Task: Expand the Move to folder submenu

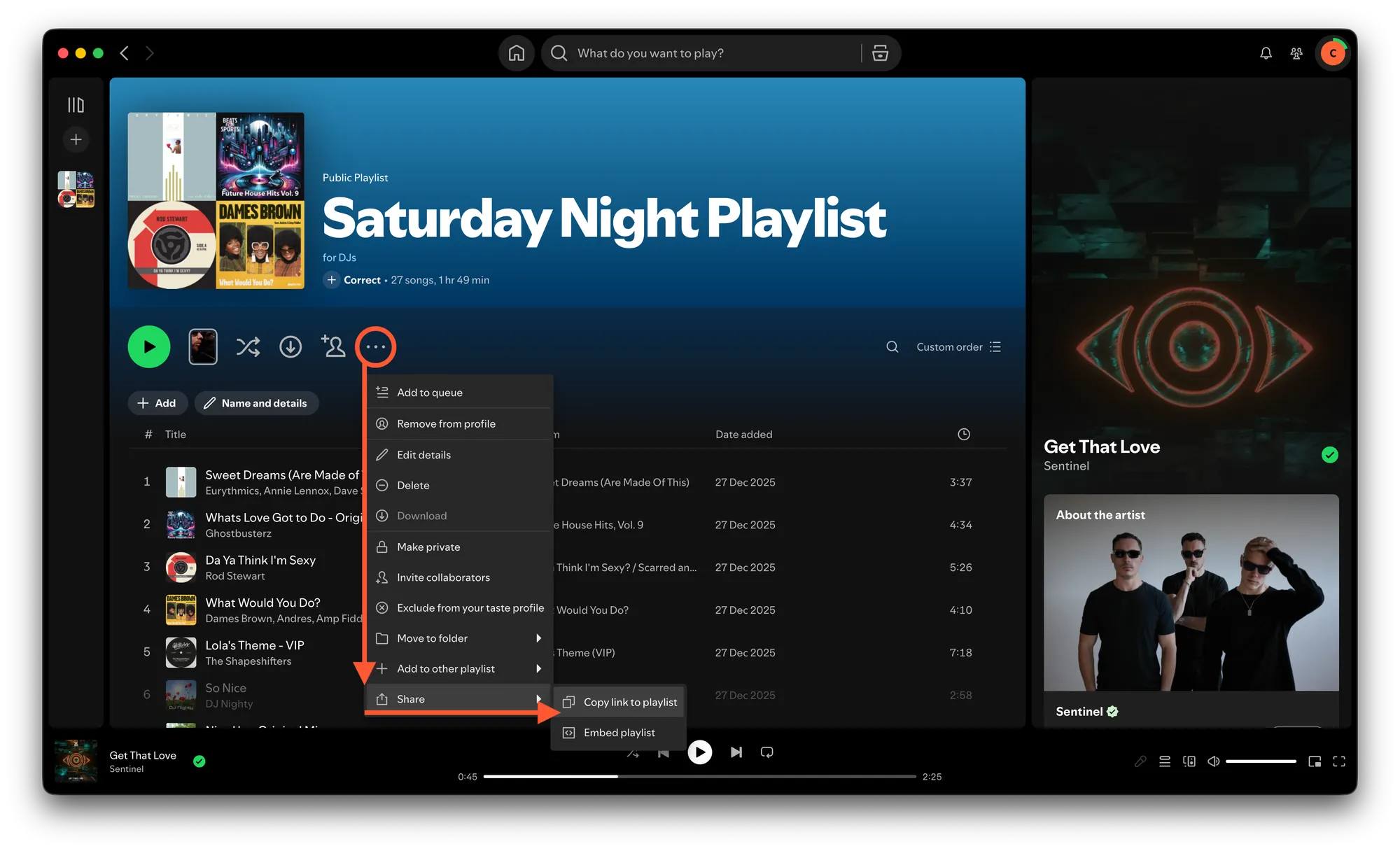Action: coord(459,638)
